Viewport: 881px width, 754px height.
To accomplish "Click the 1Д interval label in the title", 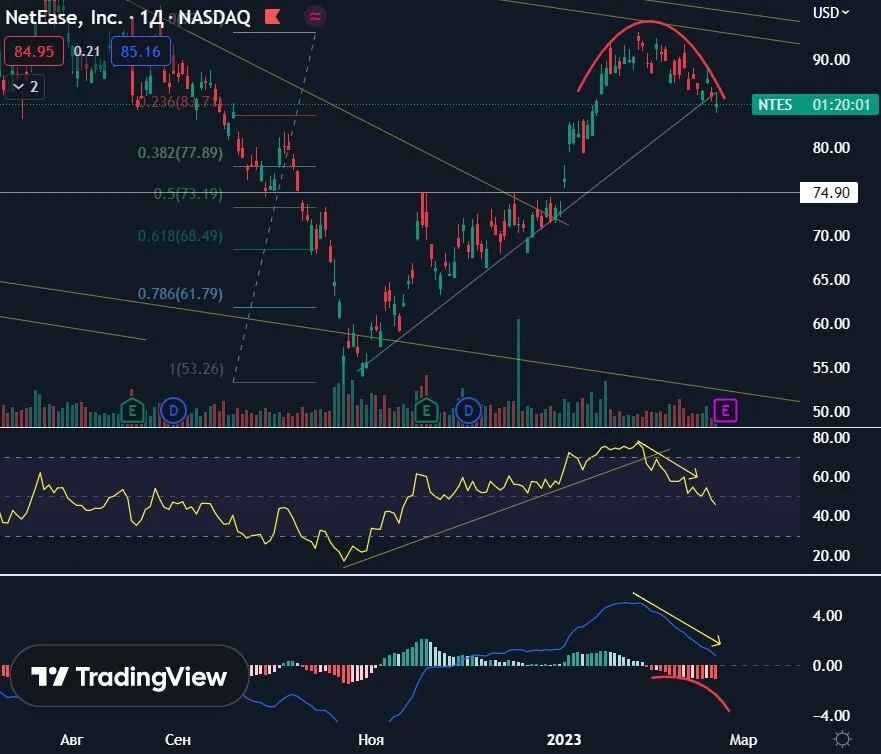I will pos(152,17).
